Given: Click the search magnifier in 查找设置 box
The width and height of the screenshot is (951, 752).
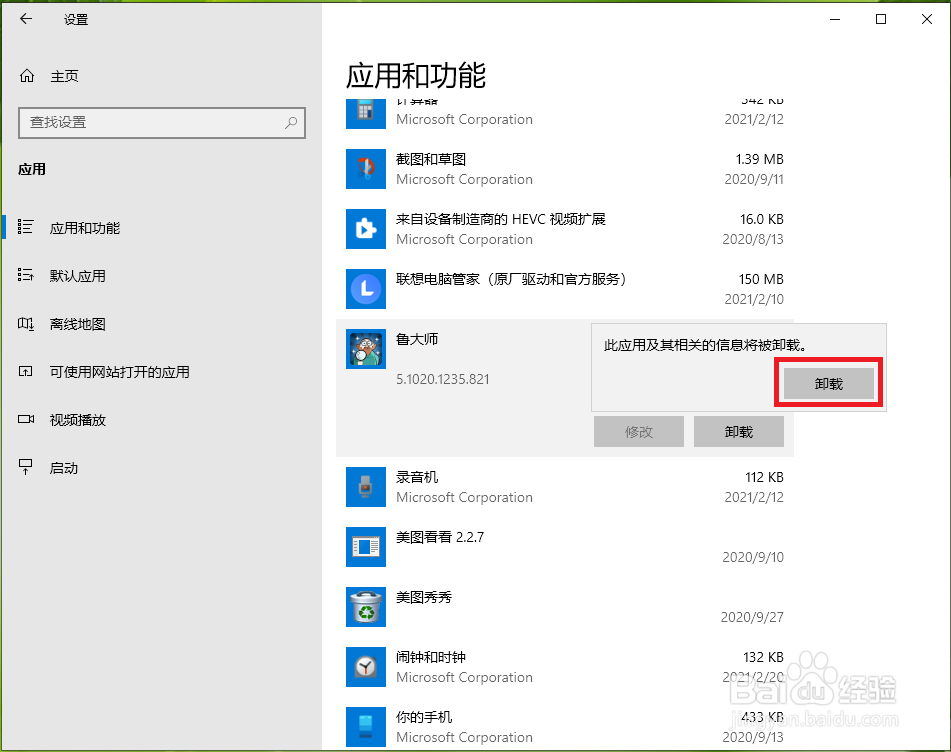Looking at the screenshot, I should pos(291,123).
